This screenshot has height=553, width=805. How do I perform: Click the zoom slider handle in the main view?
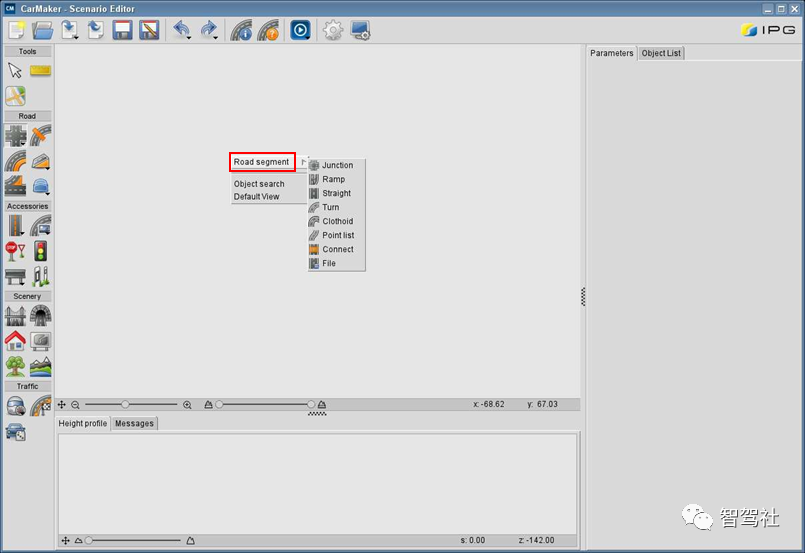tap(125, 405)
